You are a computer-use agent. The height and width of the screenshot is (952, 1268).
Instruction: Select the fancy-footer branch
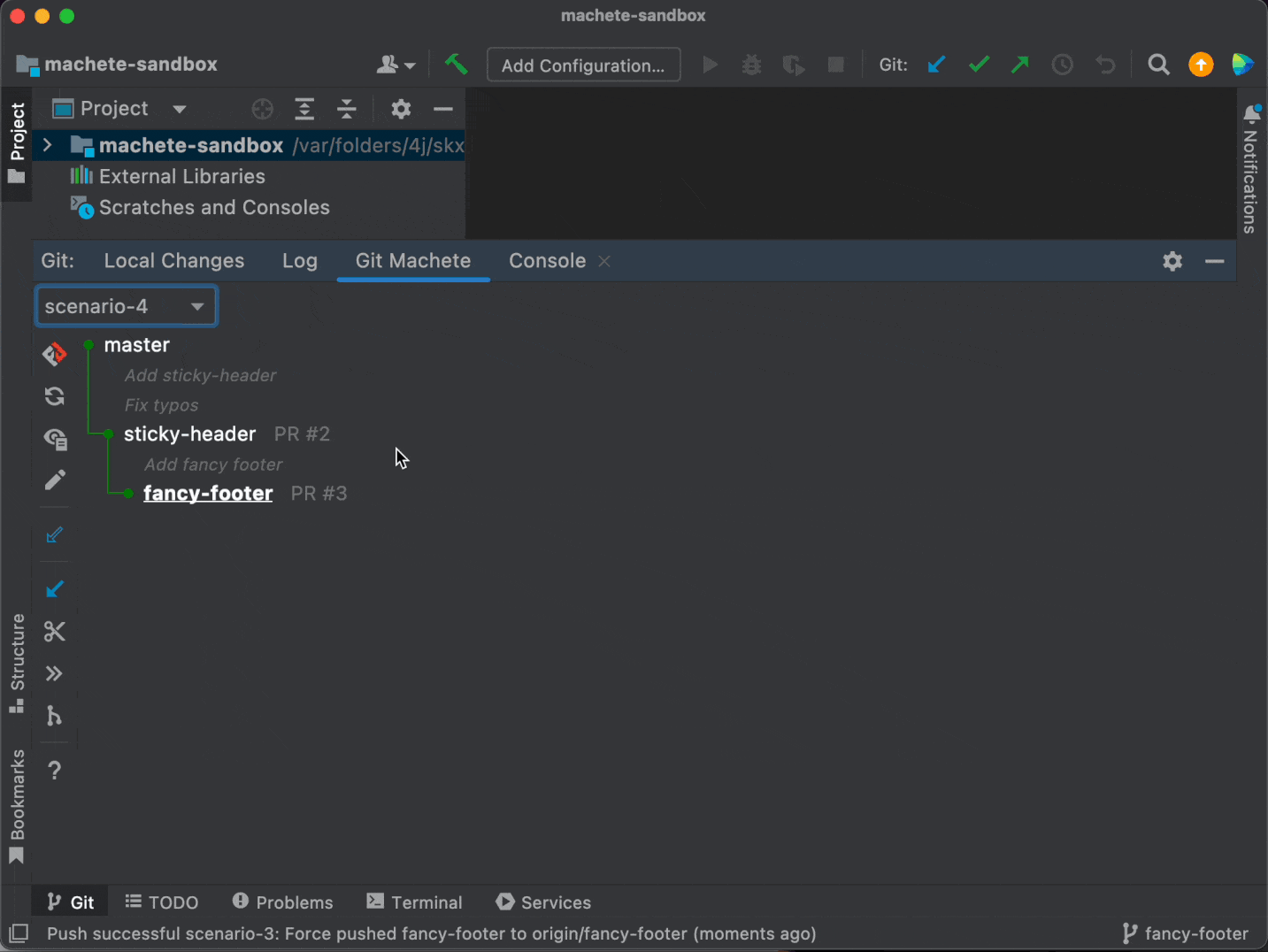208,494
